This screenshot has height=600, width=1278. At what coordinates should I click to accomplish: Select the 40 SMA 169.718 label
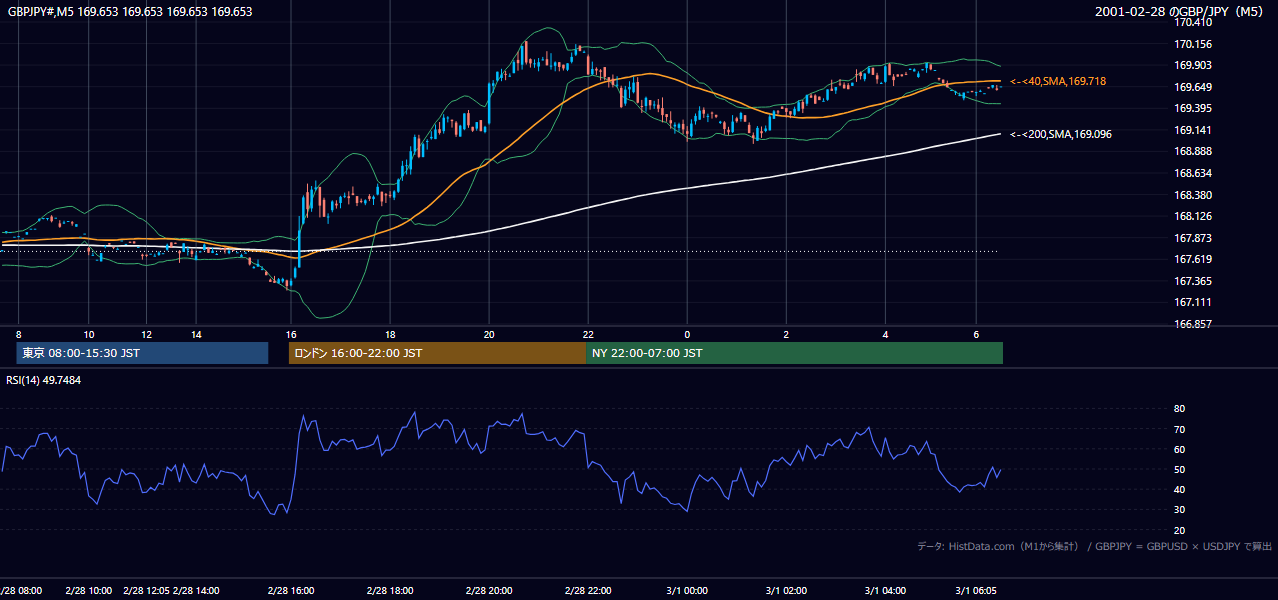pos(1058,81)
